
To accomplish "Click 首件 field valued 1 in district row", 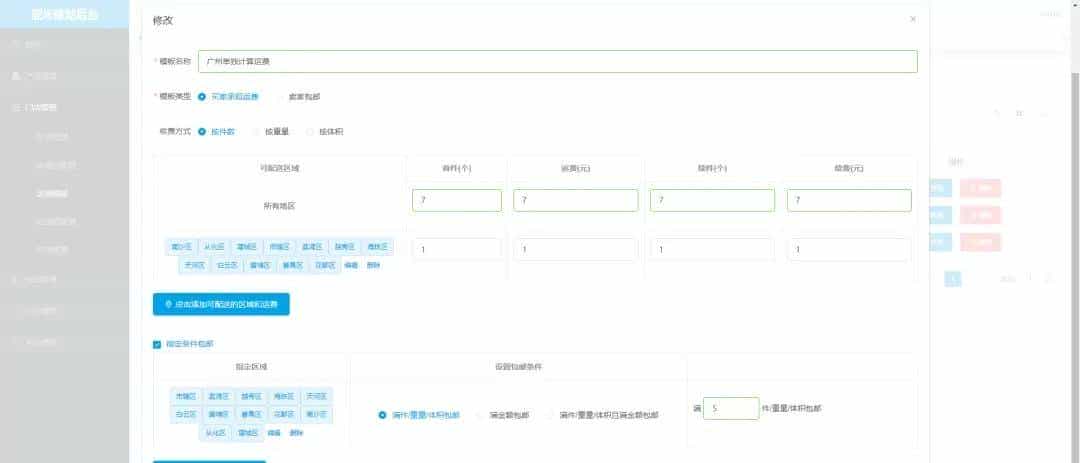I will click(457, 249).
